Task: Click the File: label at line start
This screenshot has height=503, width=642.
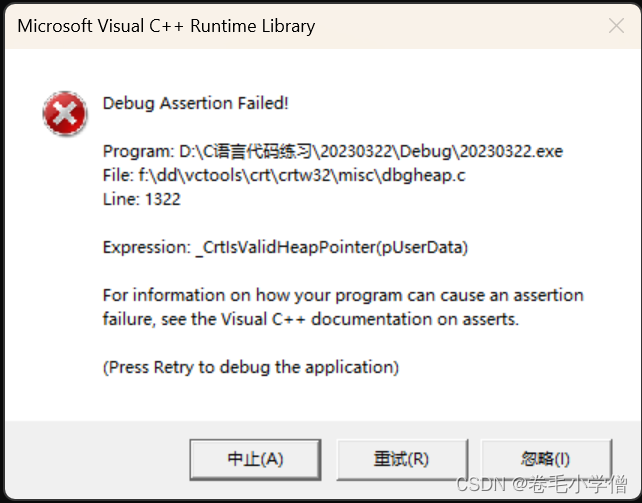Action: [x=118, y=175]
